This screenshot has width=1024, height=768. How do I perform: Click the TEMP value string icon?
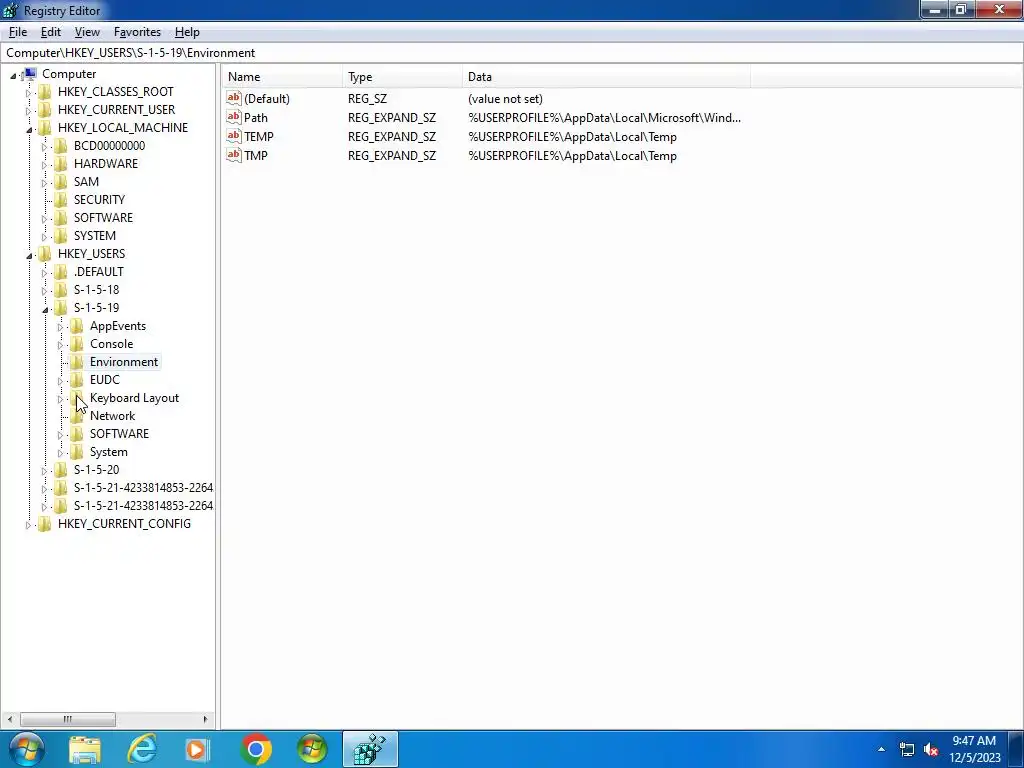234,136
